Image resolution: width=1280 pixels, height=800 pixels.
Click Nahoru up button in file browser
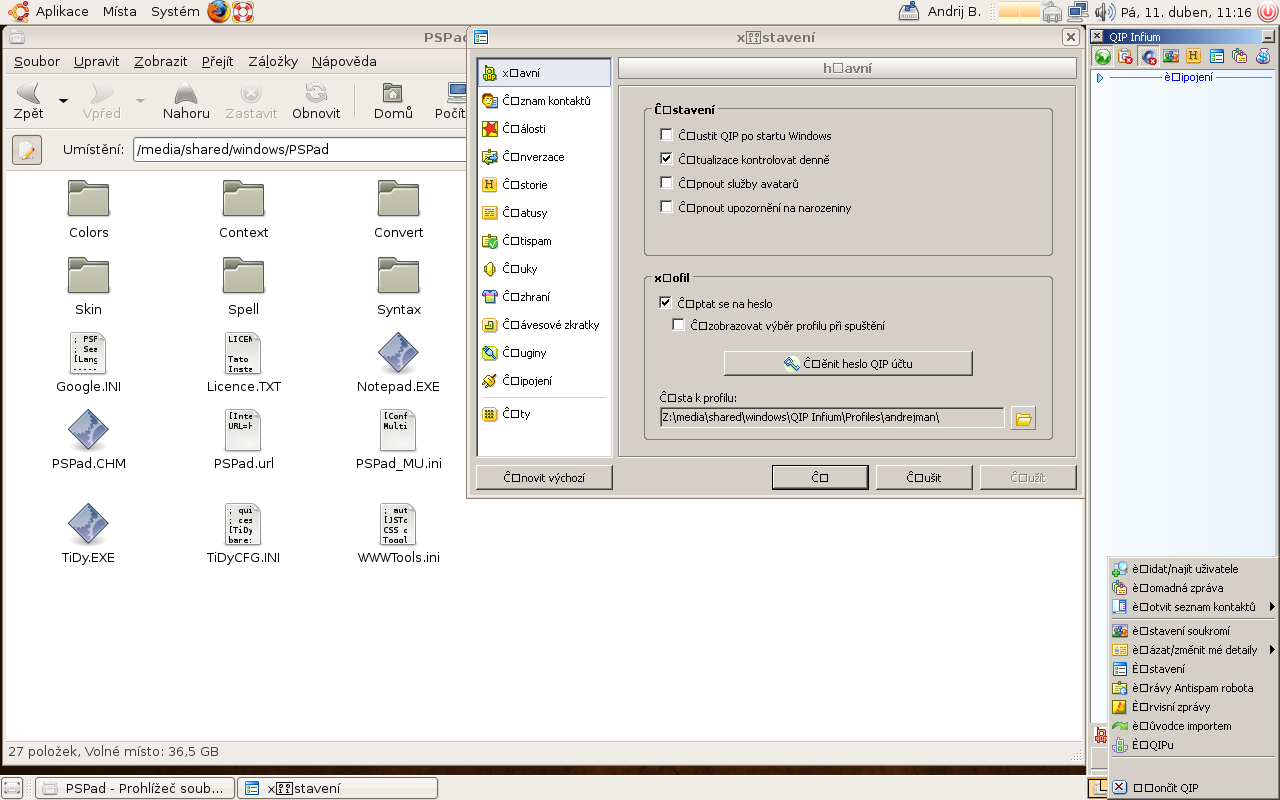[186, 100]
